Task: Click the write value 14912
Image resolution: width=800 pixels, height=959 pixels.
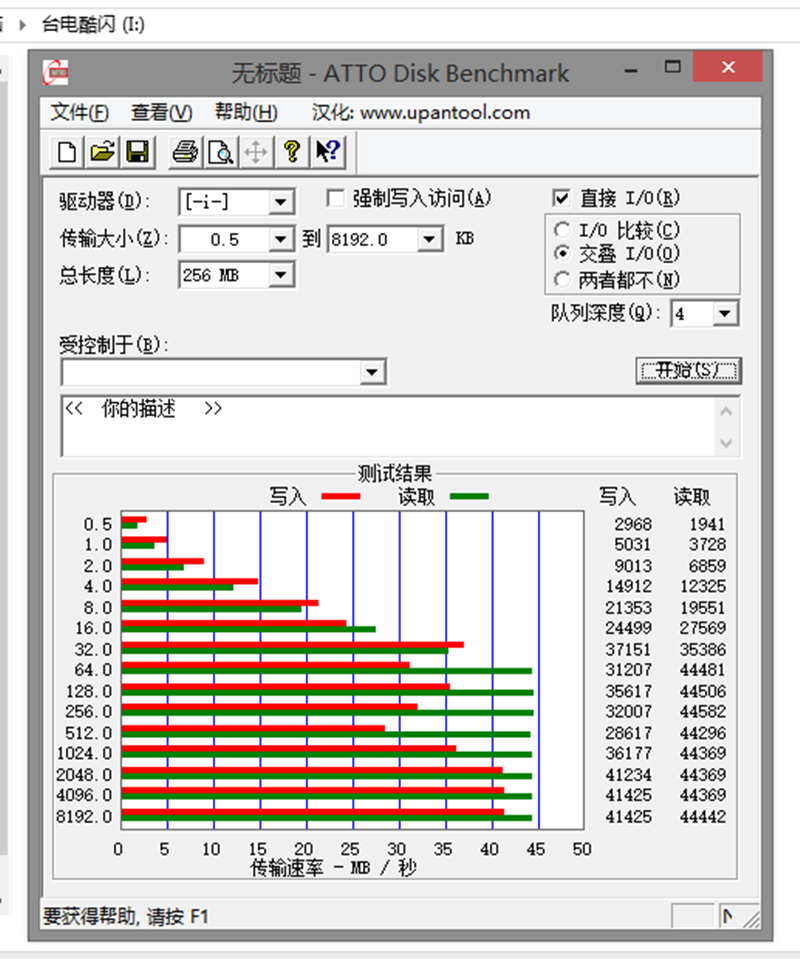Action: pos(629,586)
